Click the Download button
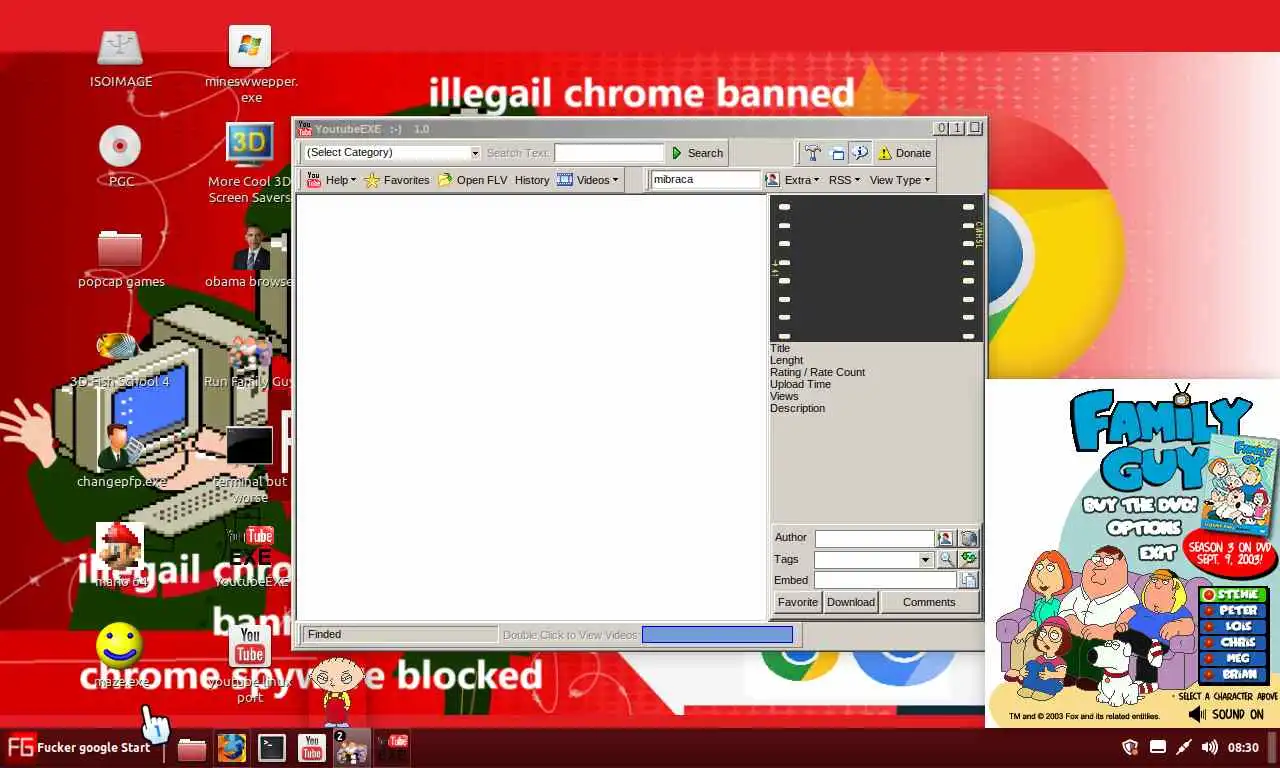The height and width of the screenshot is (768, 1280). (851, 602)
